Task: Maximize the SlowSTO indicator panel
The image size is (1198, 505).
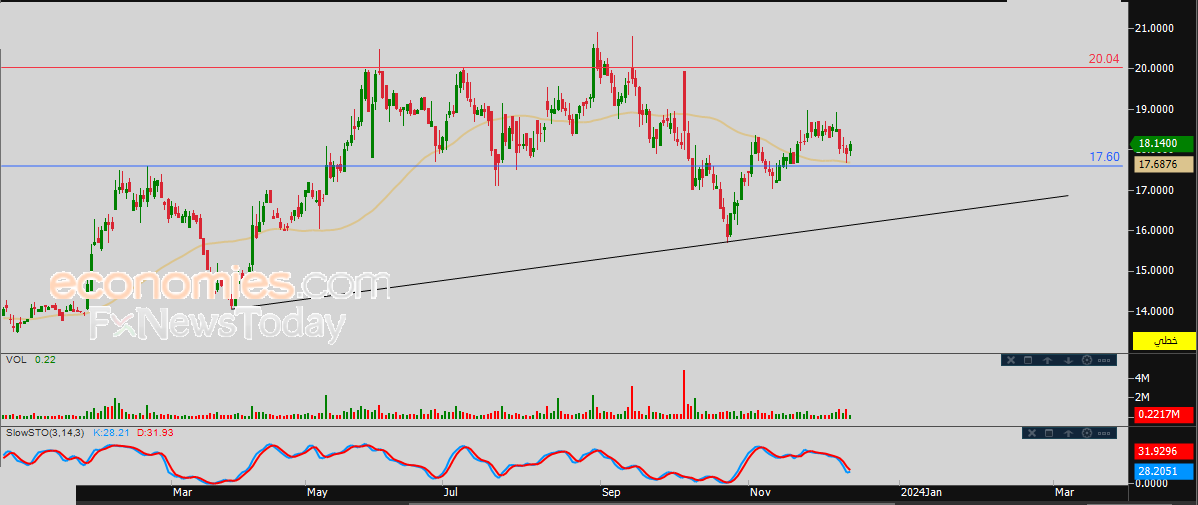Action: tap(1050, 433)
